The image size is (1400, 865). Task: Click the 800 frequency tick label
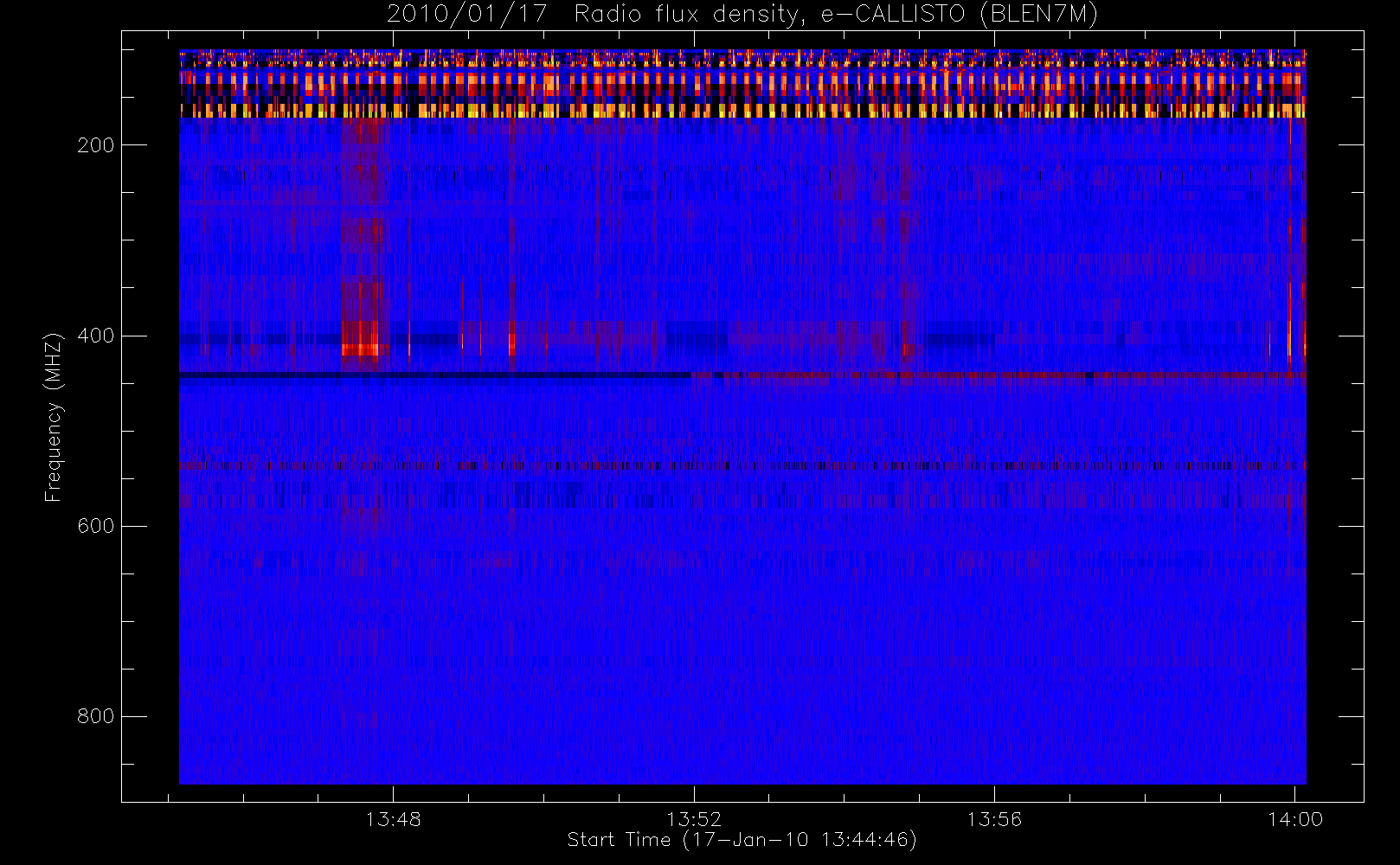[x=95, y=716]
